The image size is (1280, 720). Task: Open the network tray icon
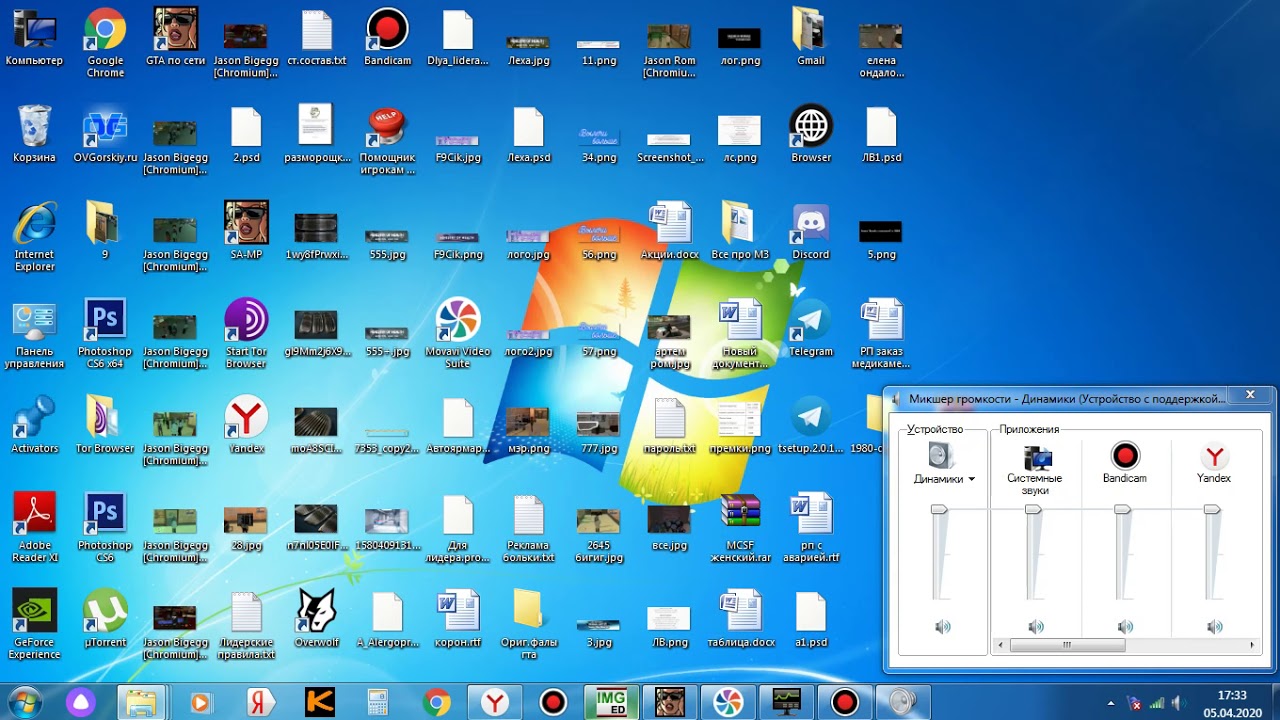coord(1157,703)
